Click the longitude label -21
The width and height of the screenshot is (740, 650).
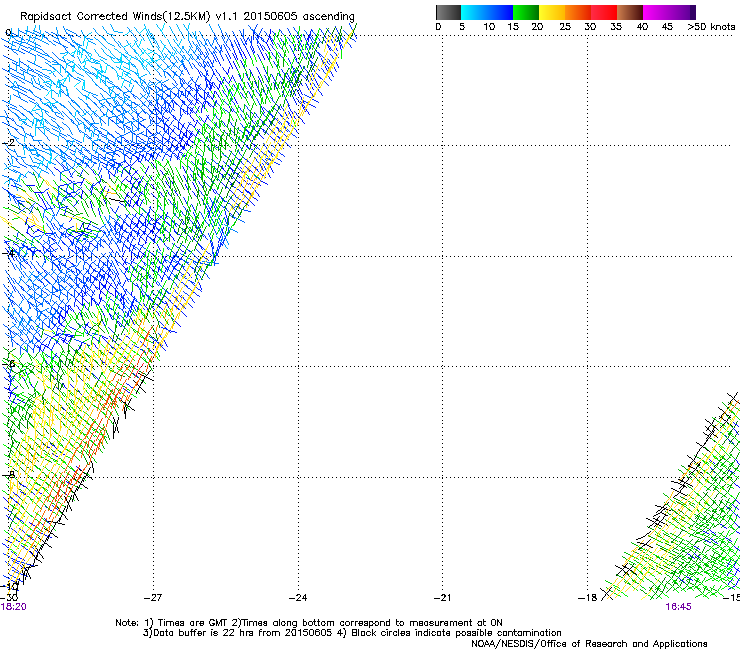tap(442, 598)
